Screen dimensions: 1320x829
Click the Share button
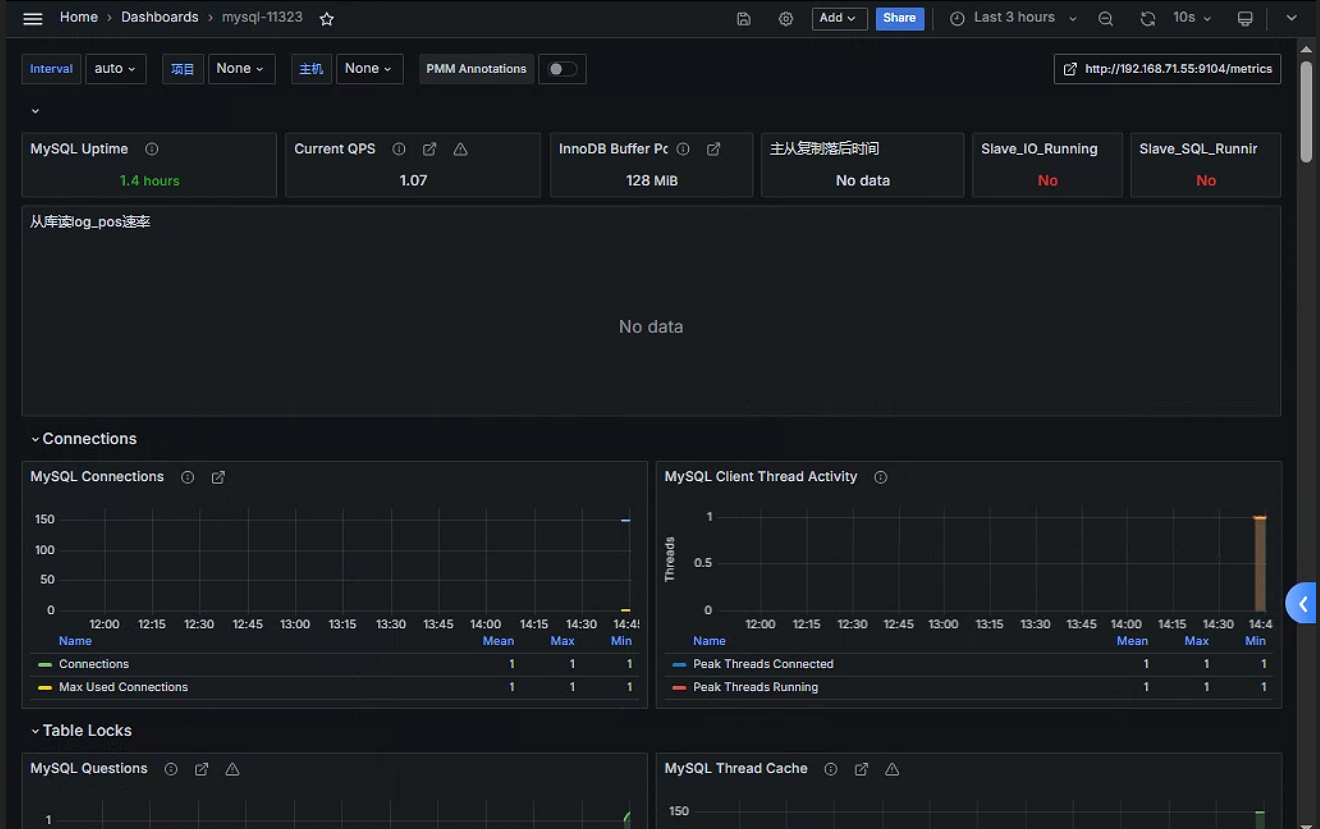[x=899, y=18]
